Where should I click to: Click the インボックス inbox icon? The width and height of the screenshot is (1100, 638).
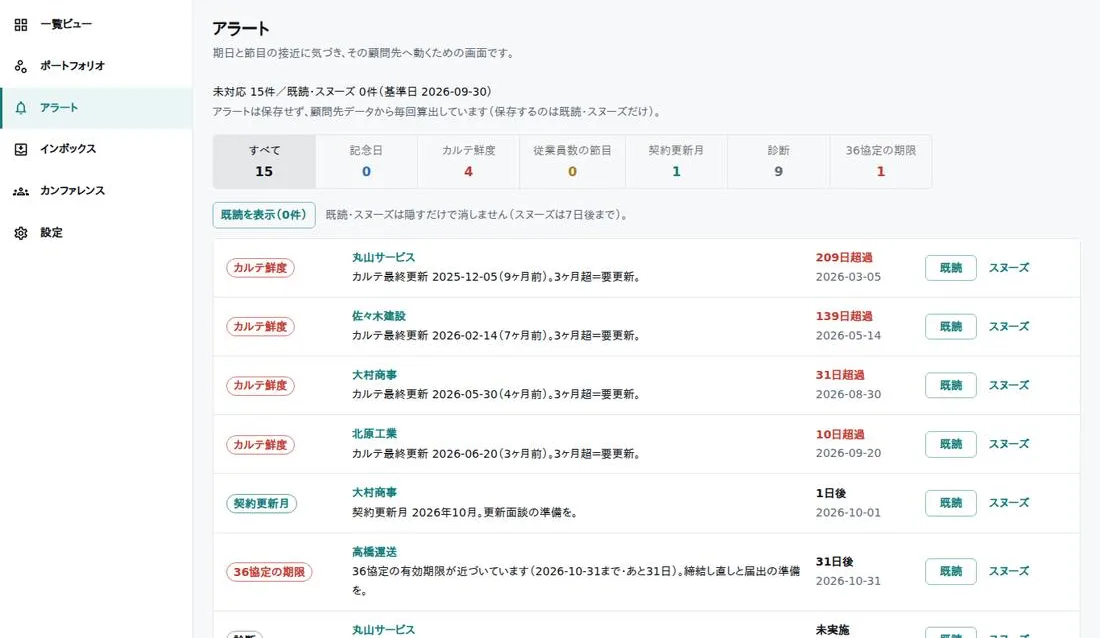[20, 149]
